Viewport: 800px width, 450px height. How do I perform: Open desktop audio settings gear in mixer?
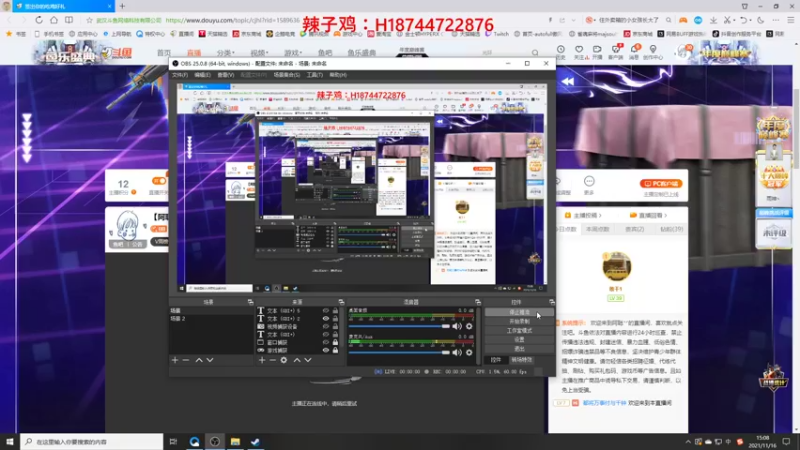[x=469, y=326]
